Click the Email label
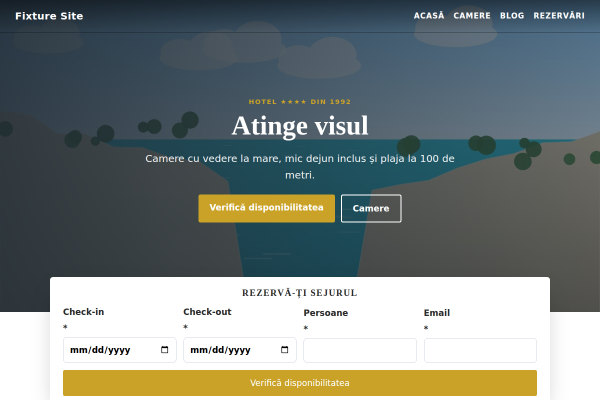Screen dimensions: 600x400 coord(437,313)
